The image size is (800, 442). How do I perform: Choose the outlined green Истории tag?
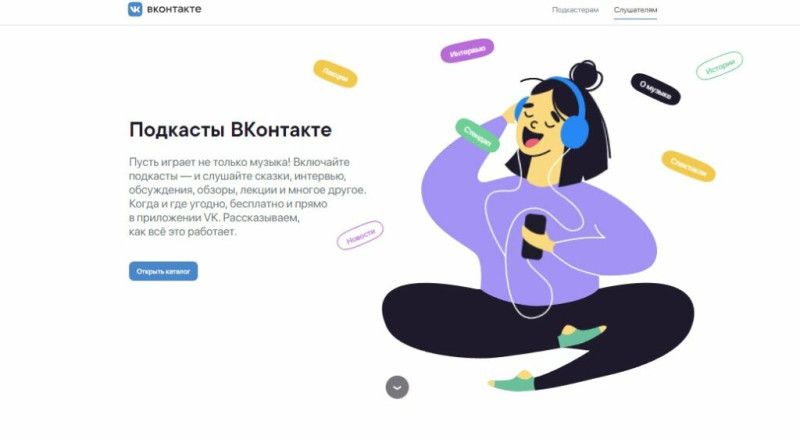719,66
